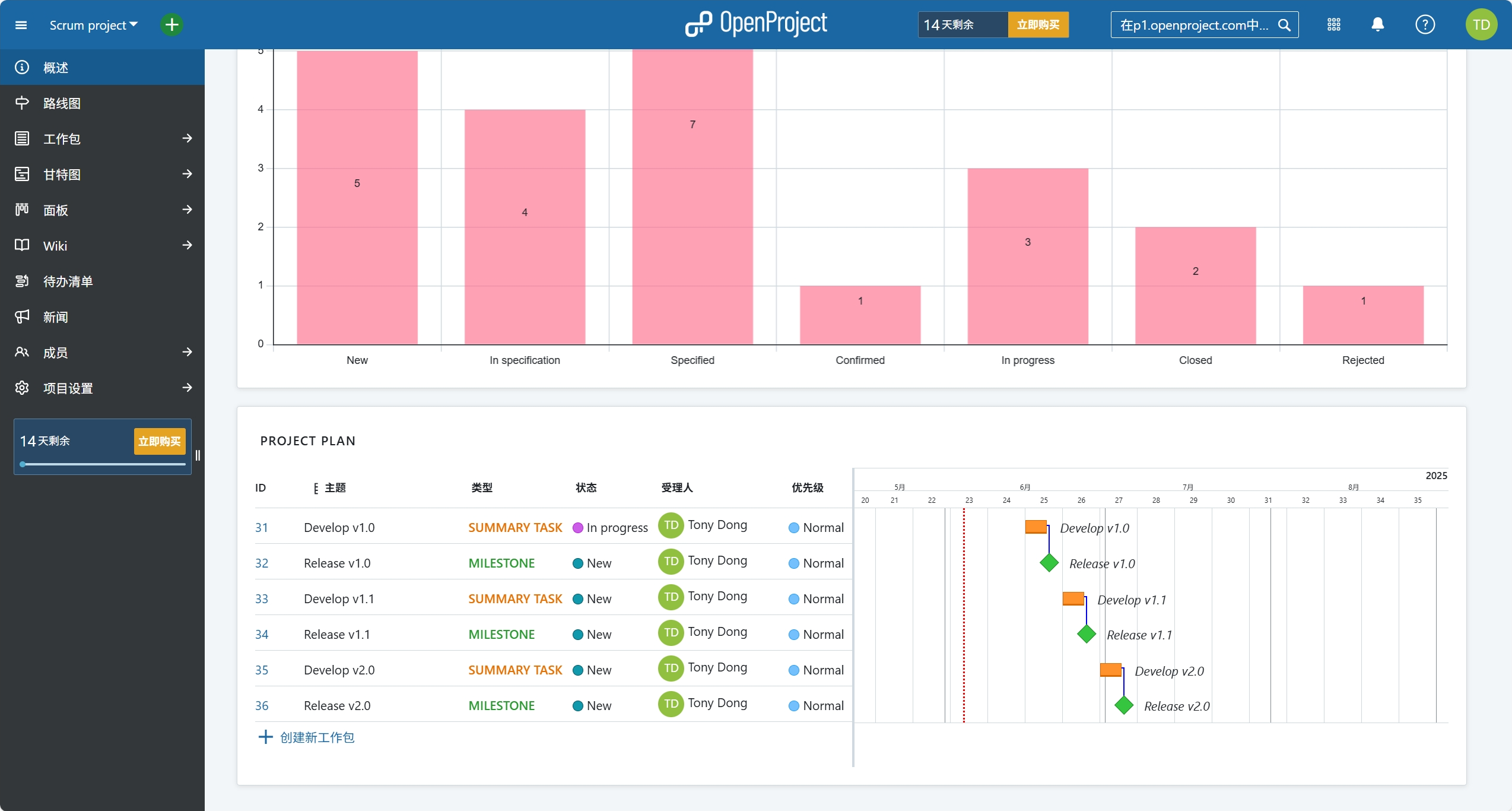Click the 项目设置 gear icon

[x=22, y=388]
